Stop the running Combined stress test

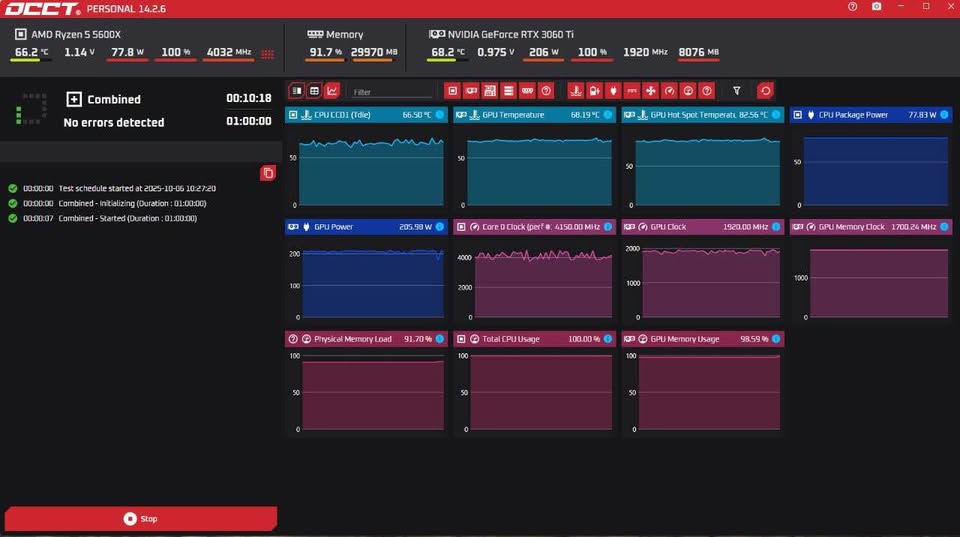[x=140, y=519]
